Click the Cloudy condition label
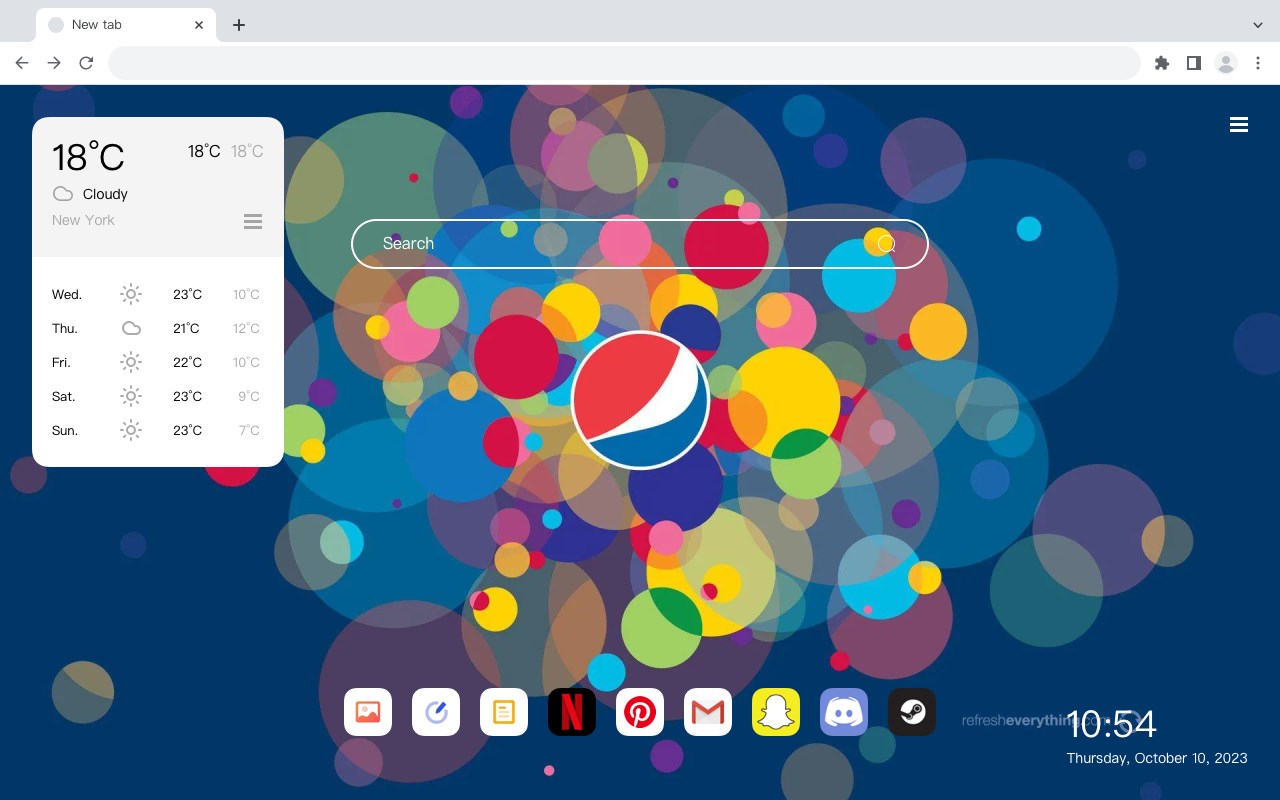 [105, 194]
